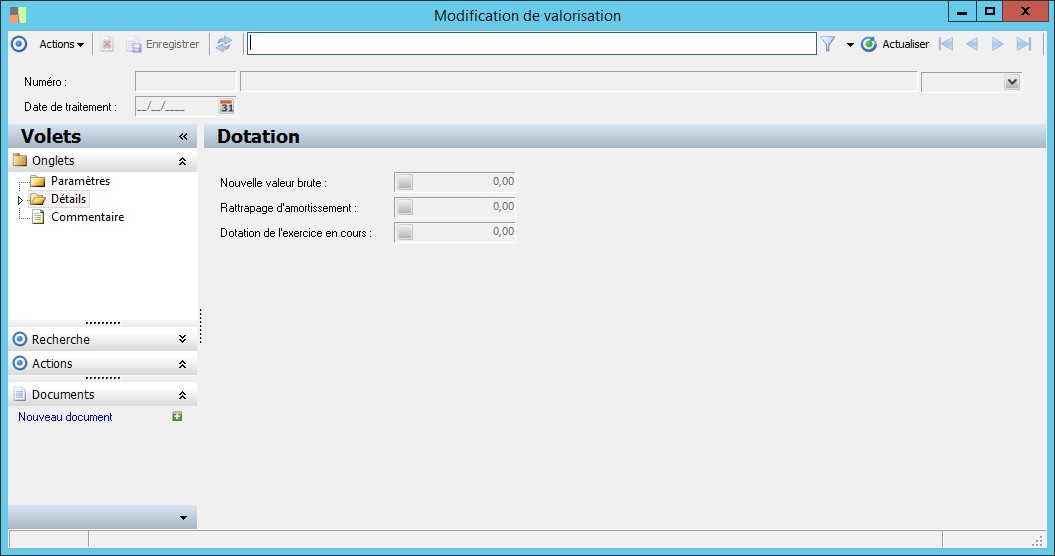Viewport: 1055px width, 556px height.
Task: Open the Actions toolbar dropdown menu
Action: click(61, 44)
